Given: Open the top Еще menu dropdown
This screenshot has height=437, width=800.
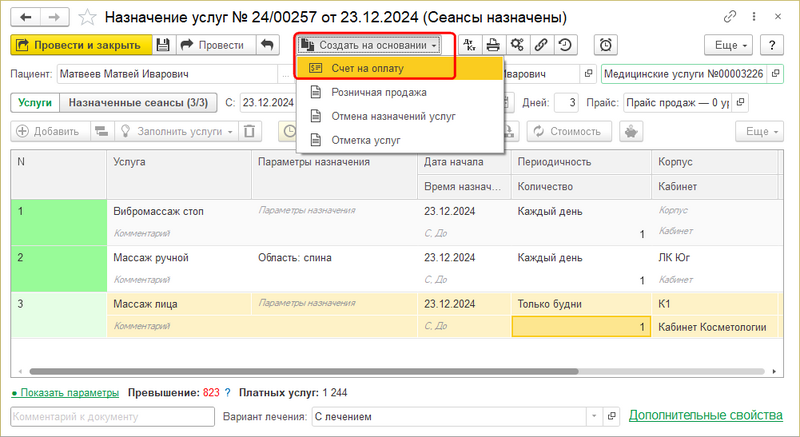Looking at the screenshot, I should tap(728, 45).
